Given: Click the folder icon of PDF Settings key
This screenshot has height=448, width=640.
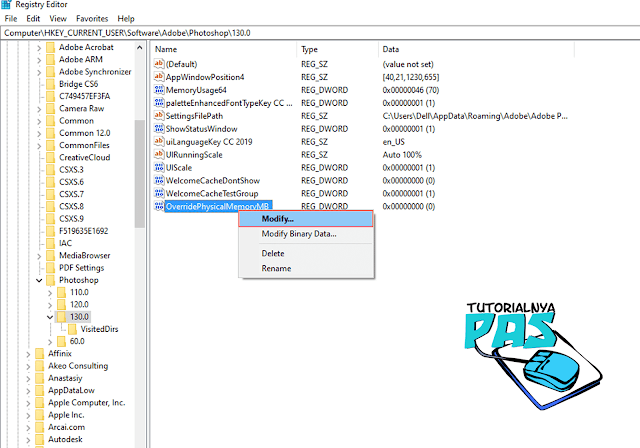Looking at the screenshot, I should 51,268.
